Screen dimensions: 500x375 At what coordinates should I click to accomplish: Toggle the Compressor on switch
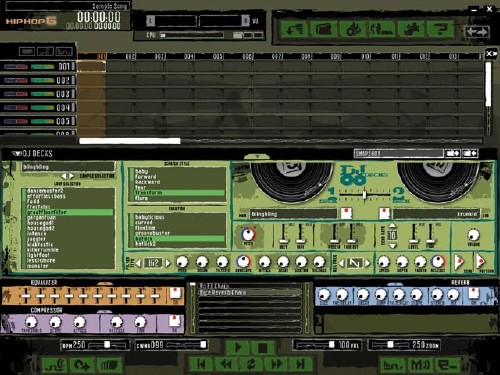tap(175, 321)
